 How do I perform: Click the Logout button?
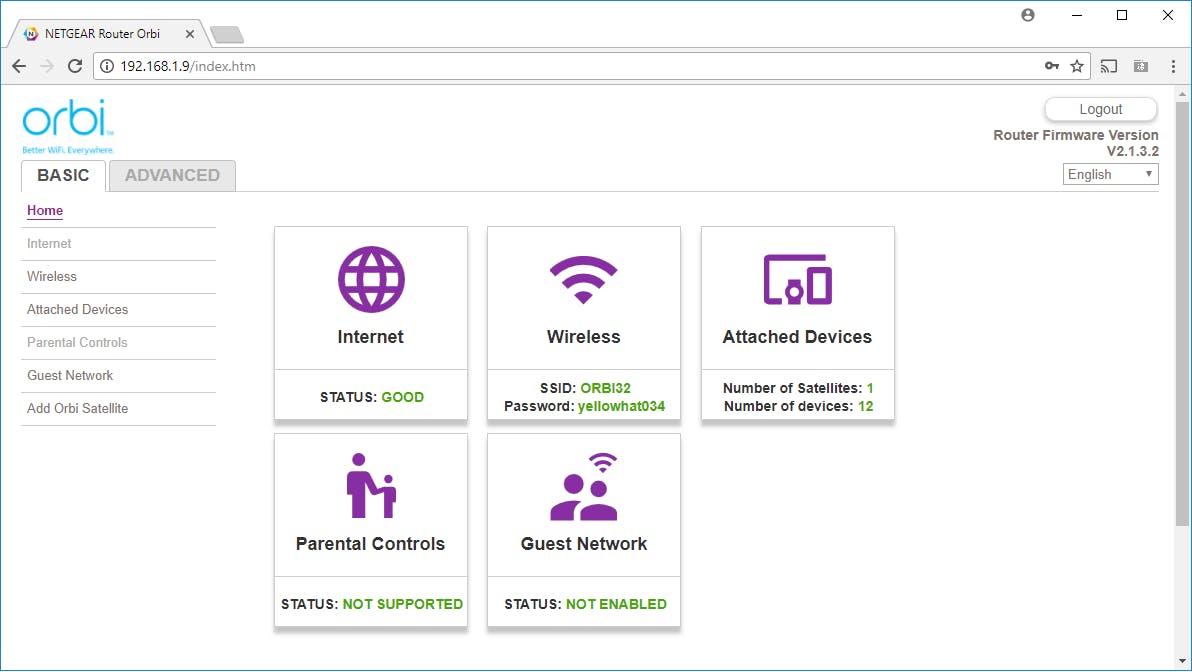click(x=1101, y=109)
